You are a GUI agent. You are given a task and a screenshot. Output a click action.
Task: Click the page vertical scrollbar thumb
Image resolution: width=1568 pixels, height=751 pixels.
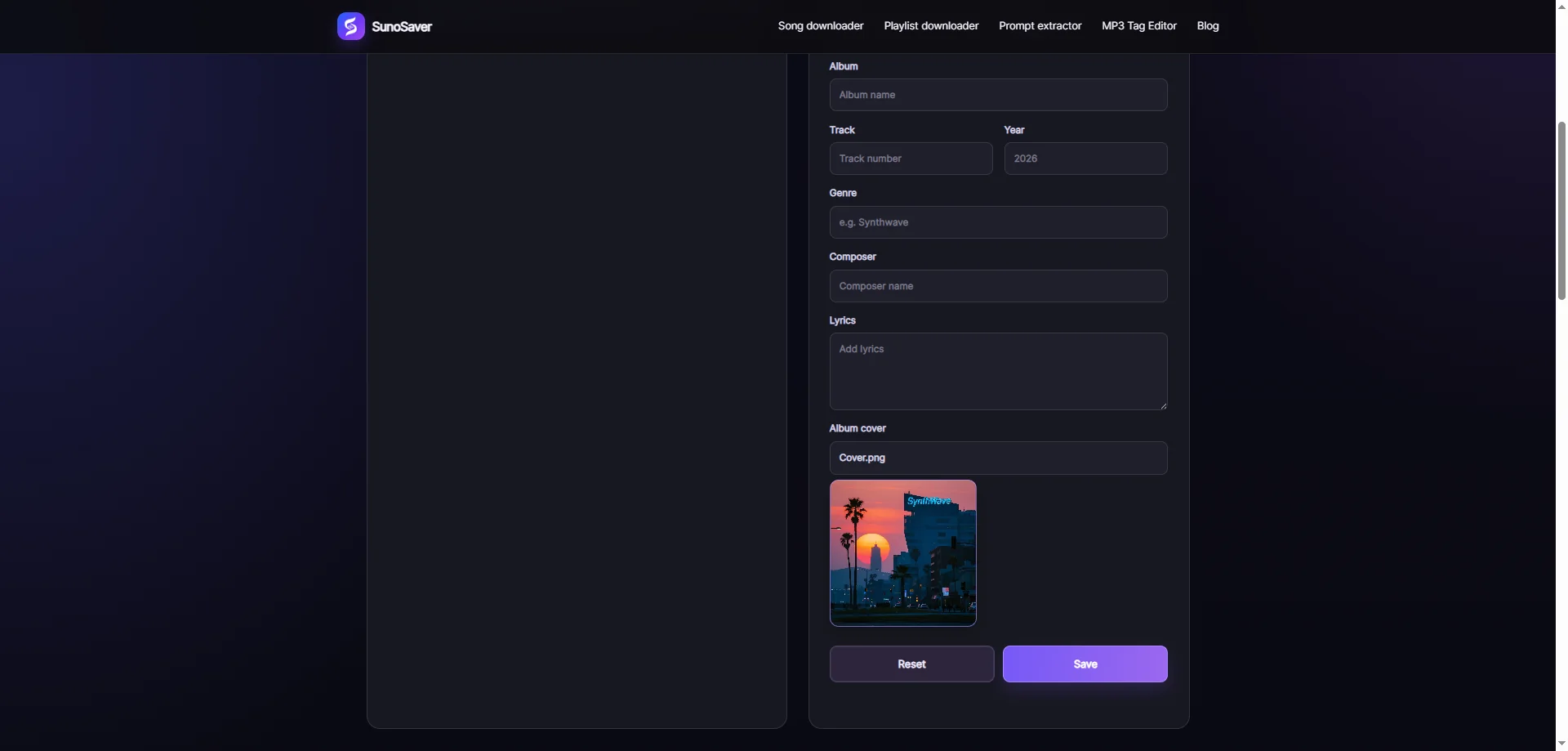[x=1561, y=211]
